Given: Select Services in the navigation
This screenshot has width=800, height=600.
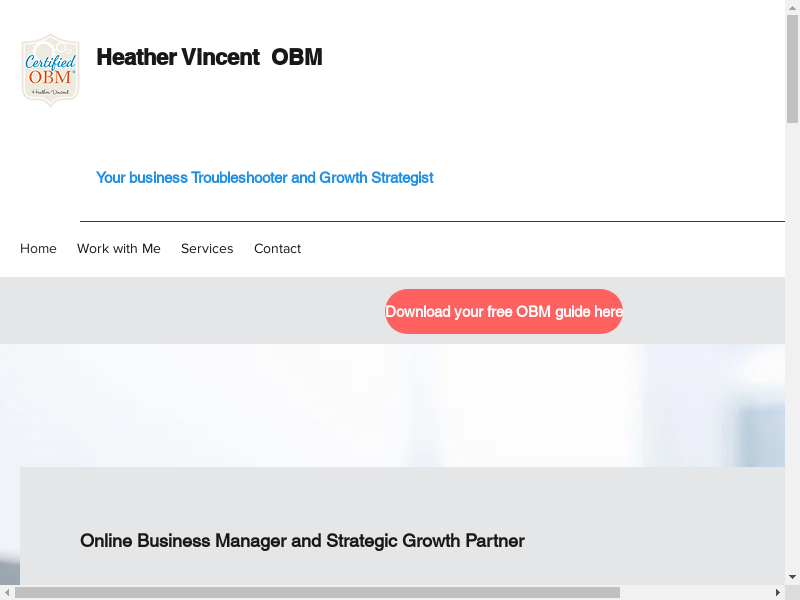Looking at the screenshot, I should [x=207, y=249].
